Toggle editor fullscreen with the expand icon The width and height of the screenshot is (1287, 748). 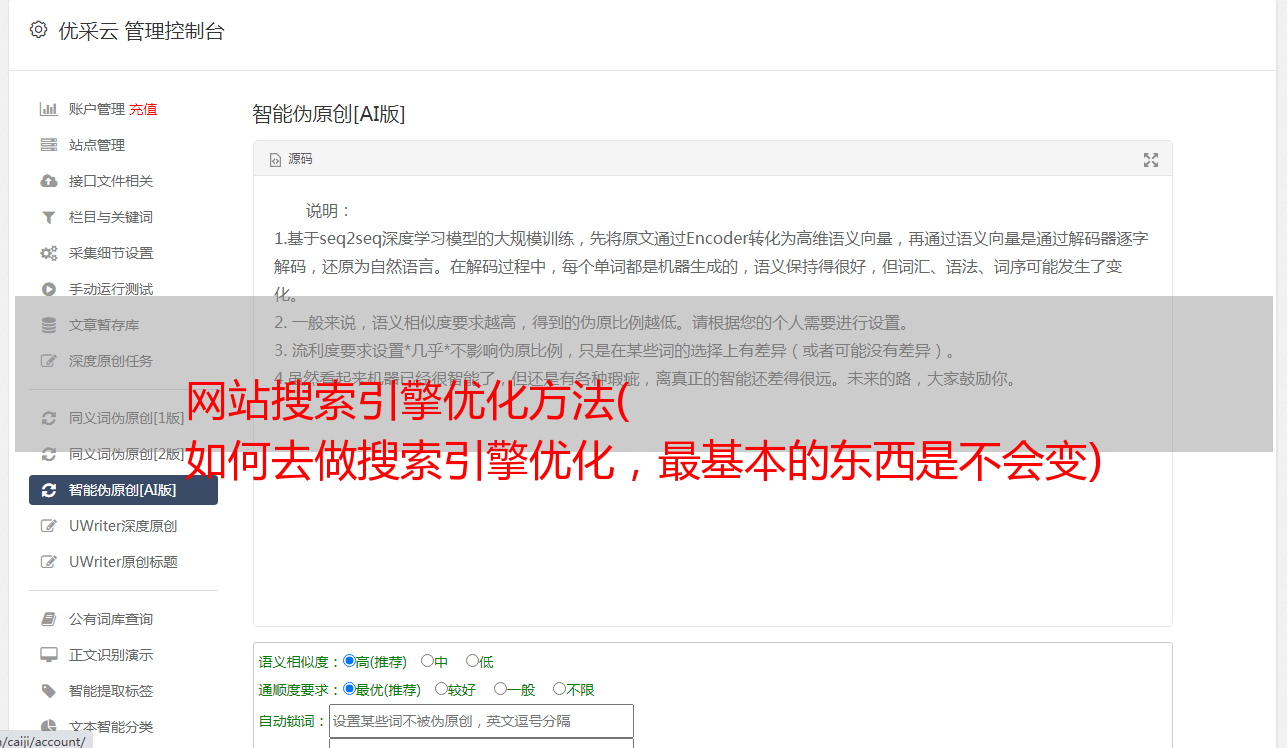1151,160
